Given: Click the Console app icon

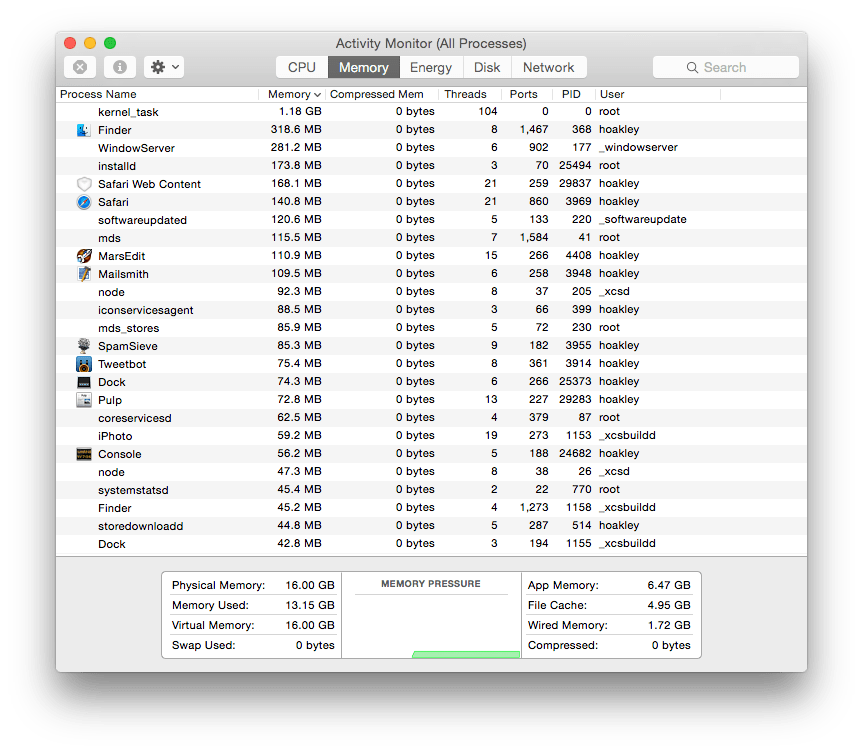Looking at the screenshot, I should coord(84,454).
